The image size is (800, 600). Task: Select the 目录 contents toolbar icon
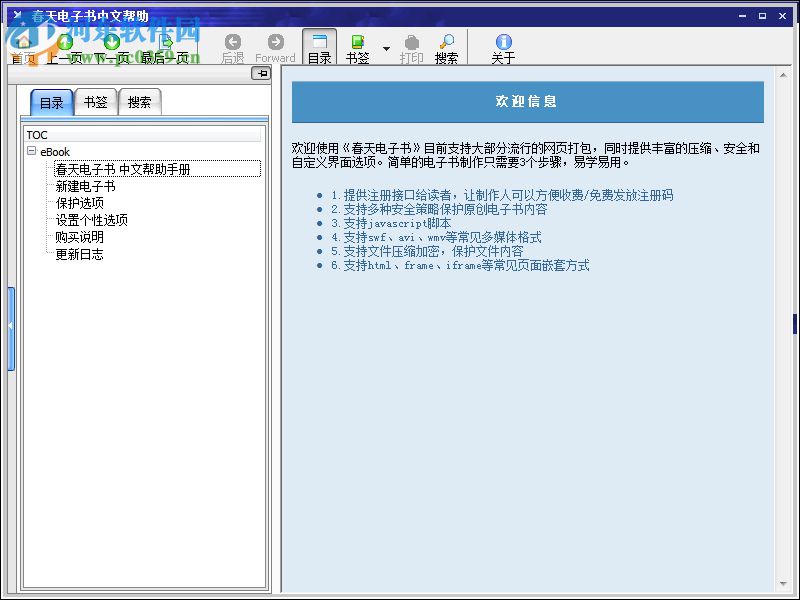[318, 44]
